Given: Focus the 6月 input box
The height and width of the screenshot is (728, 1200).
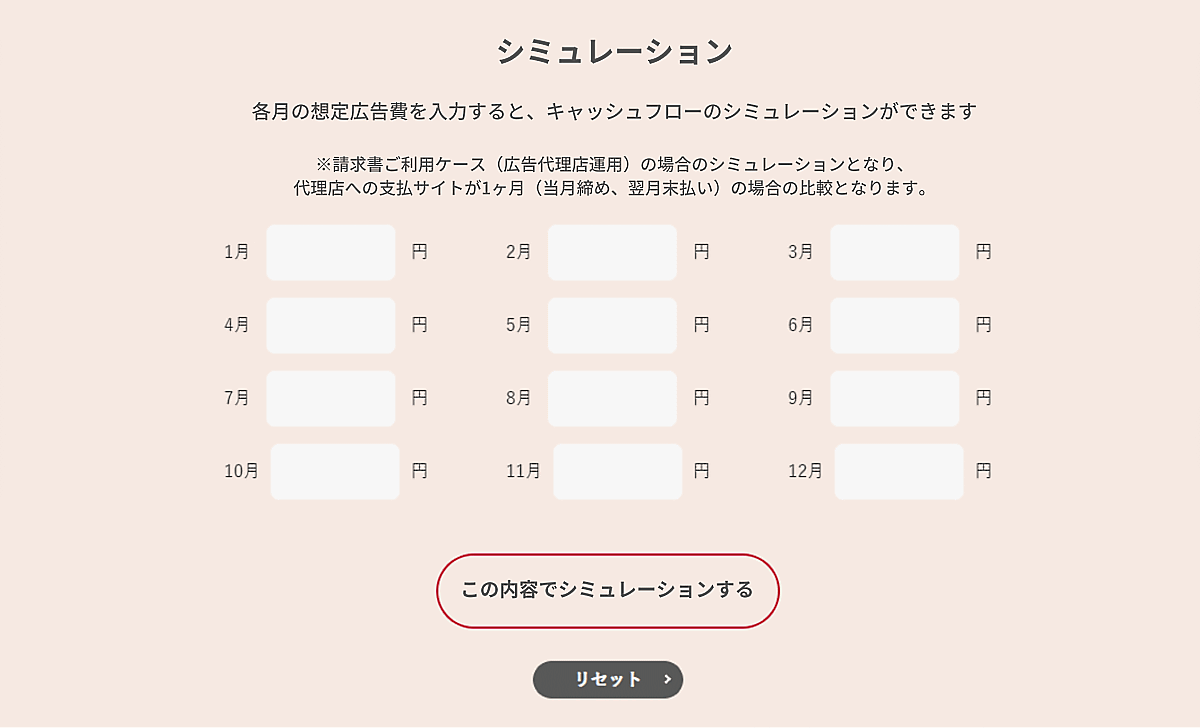Looking at the screenshot, I should [894, 325].
